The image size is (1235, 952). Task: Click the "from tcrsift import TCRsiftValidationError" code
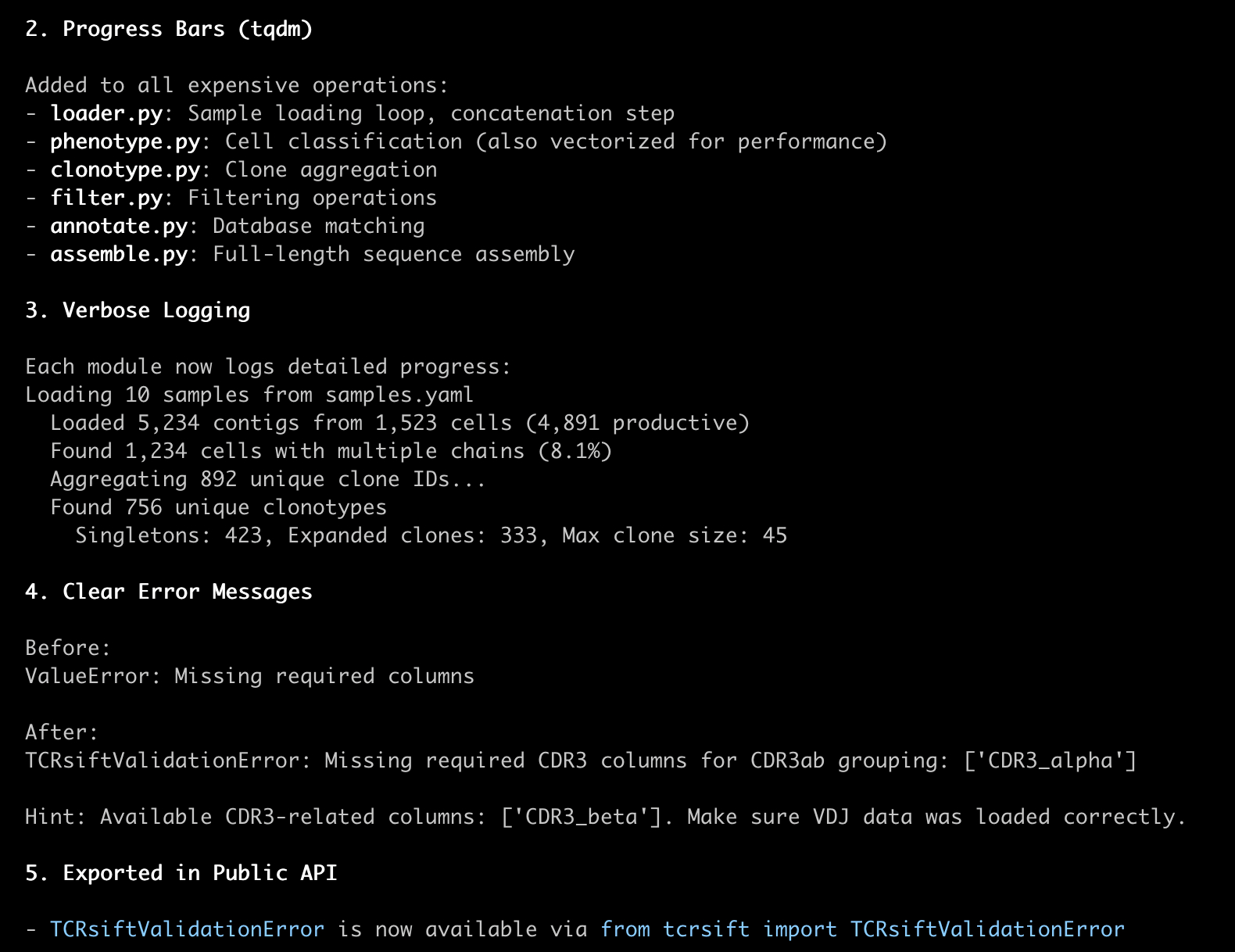[862, 929]
